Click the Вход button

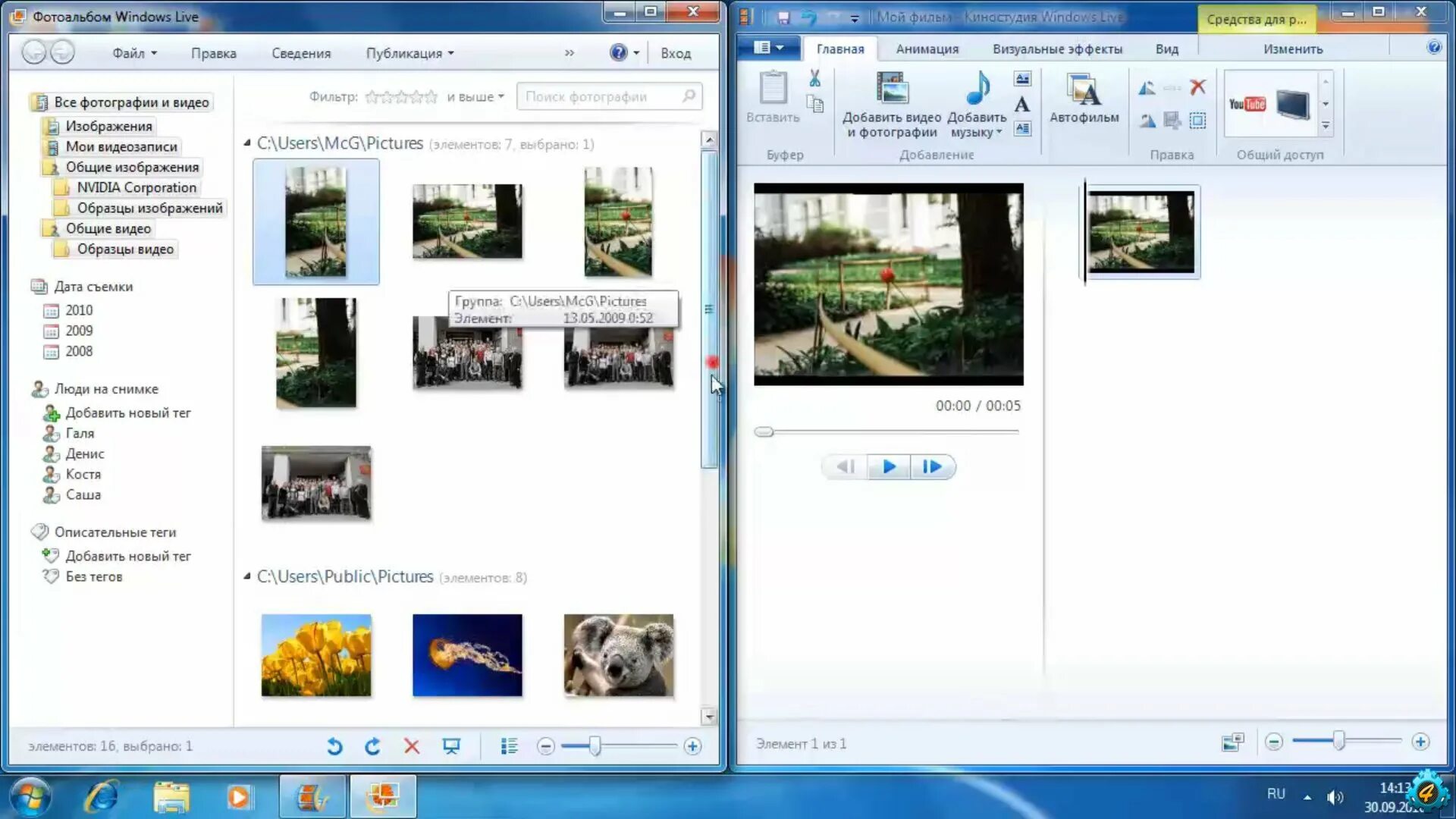click(675, 53)
